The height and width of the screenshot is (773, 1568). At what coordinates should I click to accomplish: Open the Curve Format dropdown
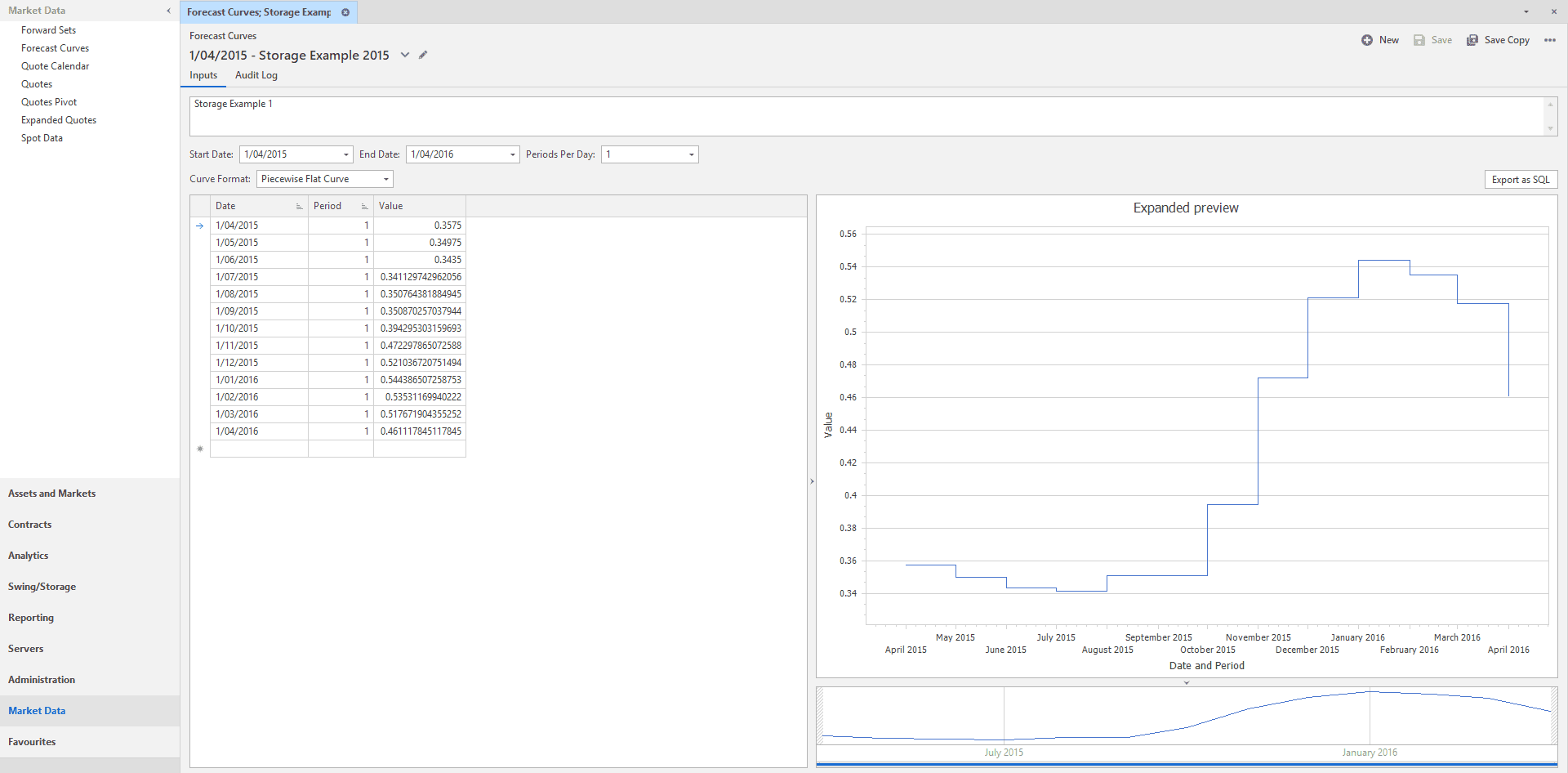point(385,179)
